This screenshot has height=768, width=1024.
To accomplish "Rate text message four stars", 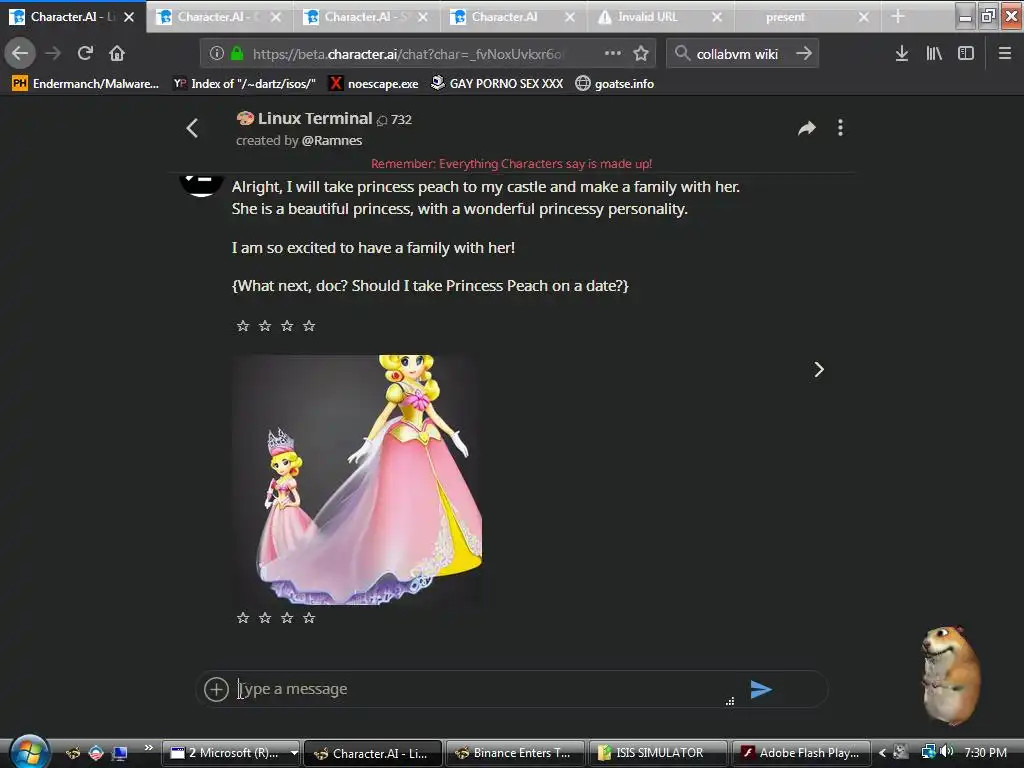I will click(309, 326).
